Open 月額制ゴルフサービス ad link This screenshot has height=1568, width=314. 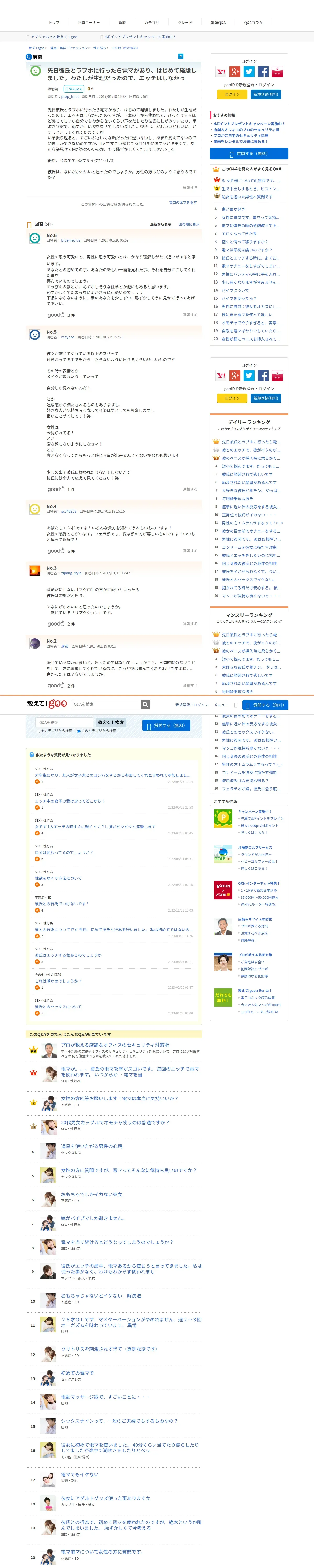pyautogui.click(x=255, y=847)
